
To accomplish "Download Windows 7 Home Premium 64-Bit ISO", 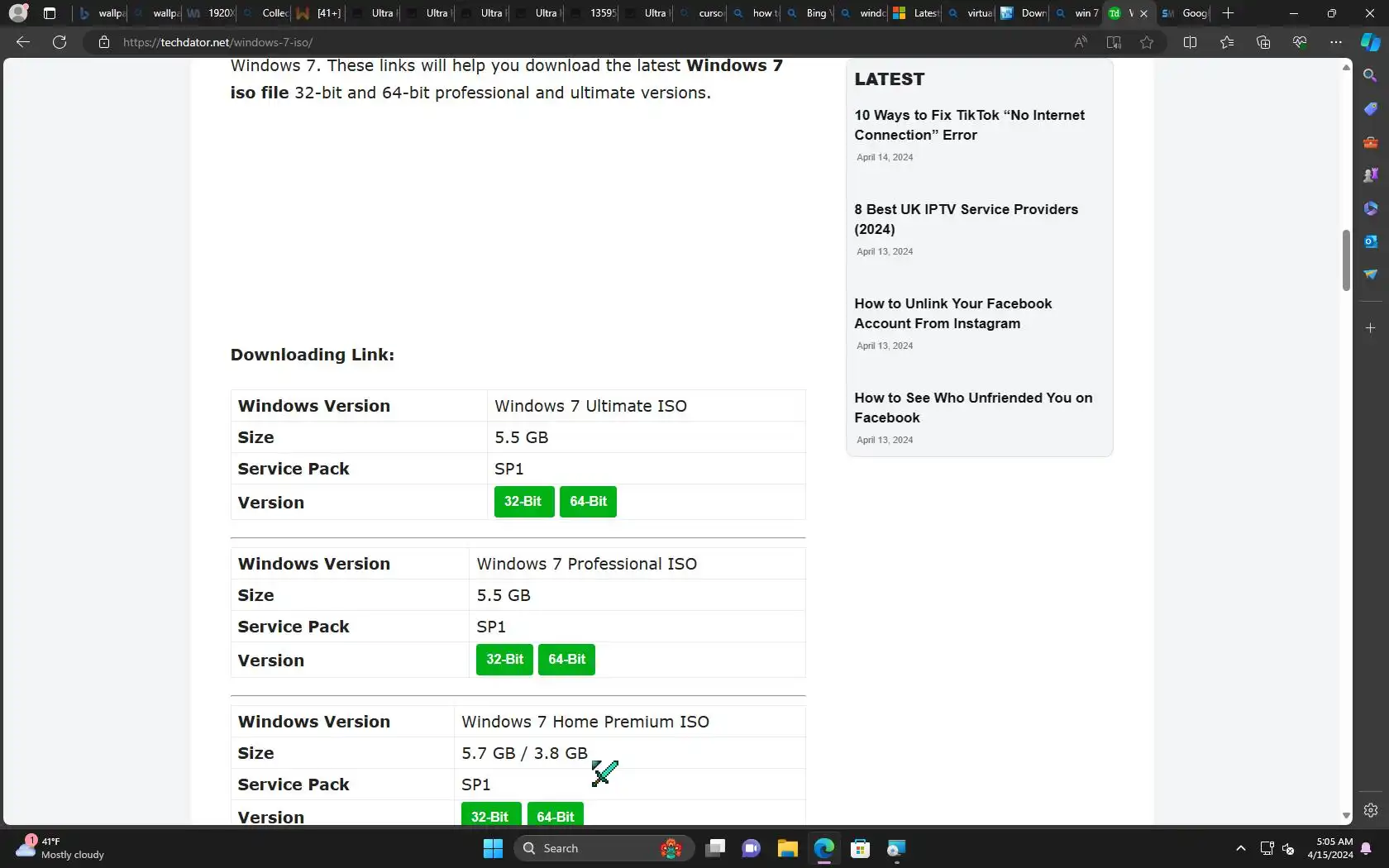I will (x=556, y=815).
